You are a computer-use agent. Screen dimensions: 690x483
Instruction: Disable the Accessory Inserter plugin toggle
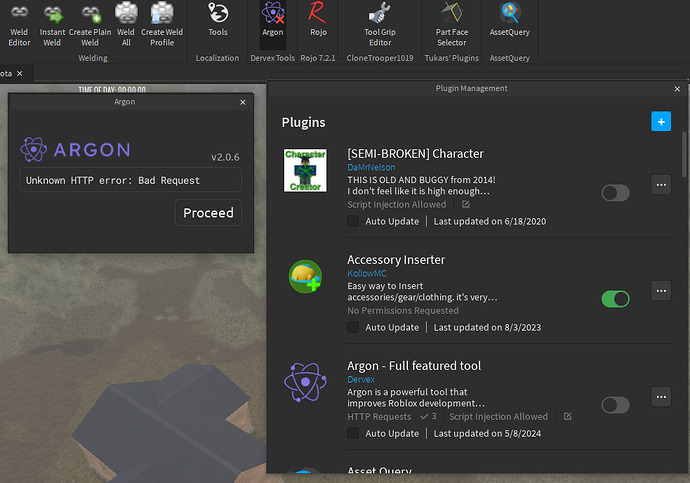pos(616,299)
